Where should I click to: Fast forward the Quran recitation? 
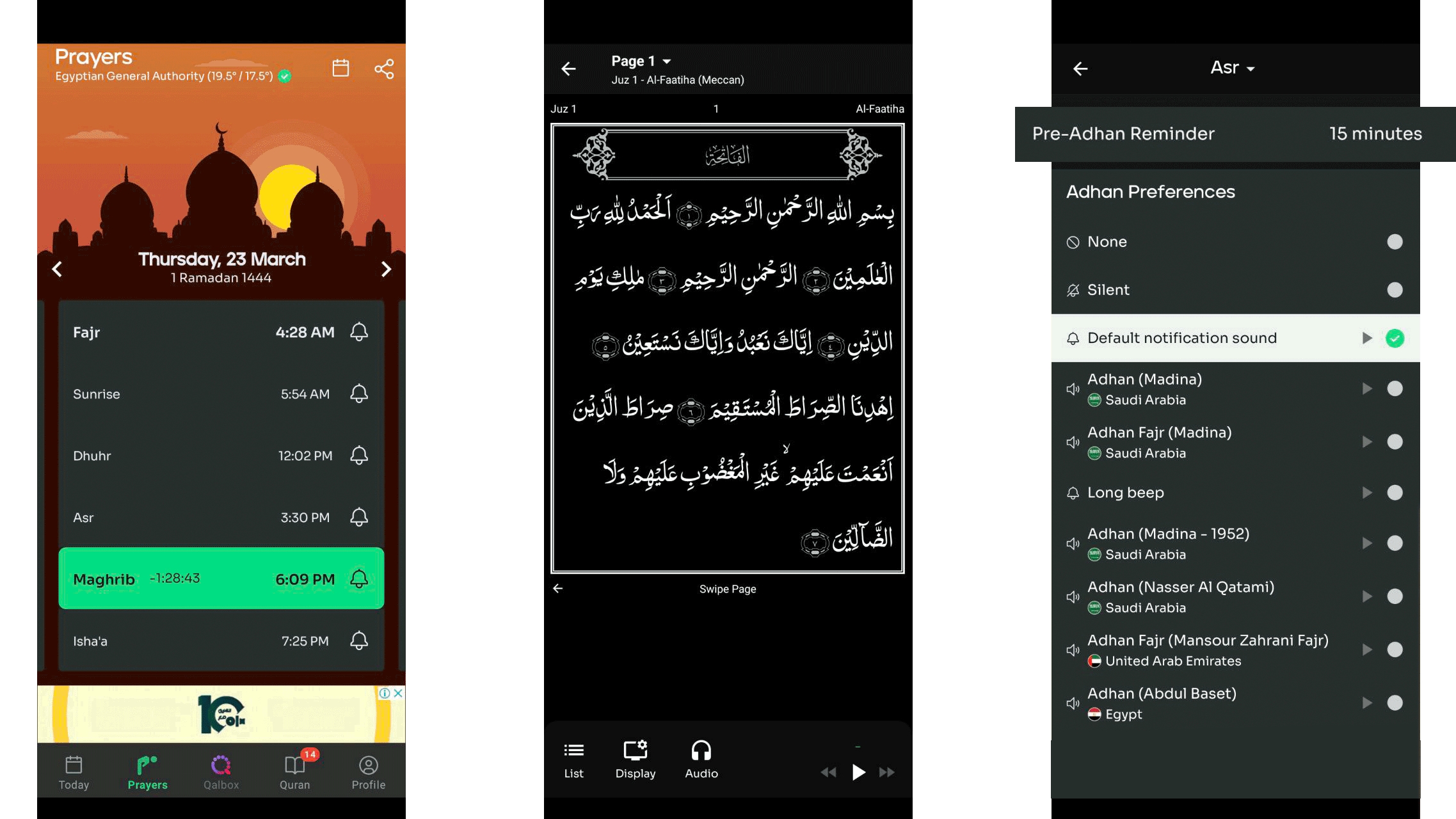(x=887, y=772)
